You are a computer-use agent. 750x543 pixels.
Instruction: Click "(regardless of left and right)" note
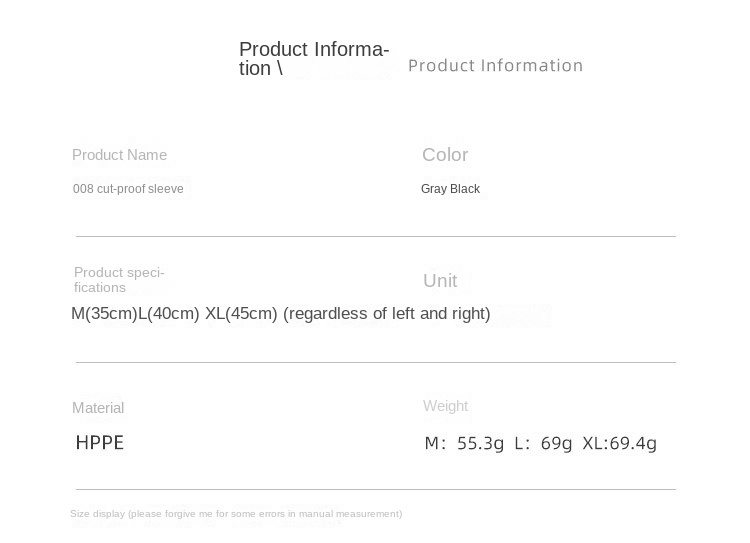[x=387, y=314]
